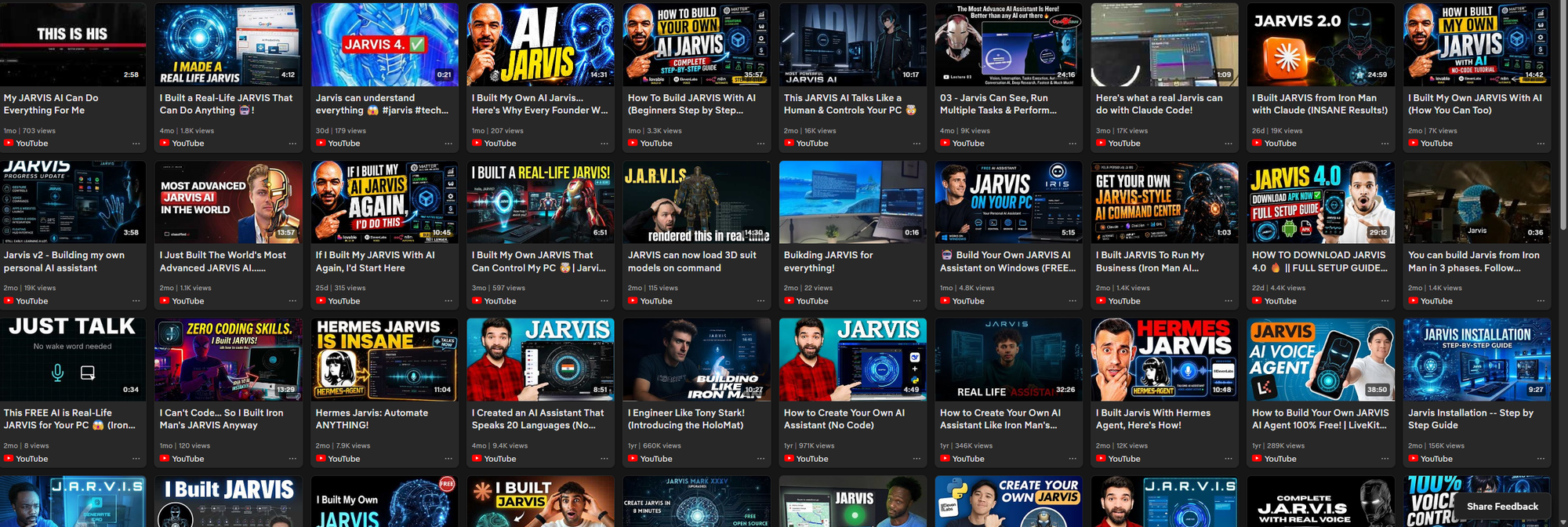The width and height of the screenshot is (1568, 527).
Task: Open more options for 'You can build Jarvis from Iron Man'
Action: [1541, 301]
